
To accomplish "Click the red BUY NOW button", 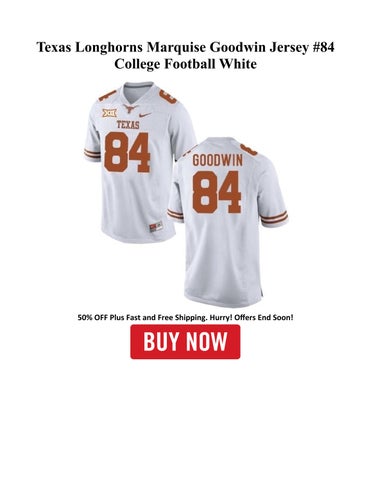I will click(185, 342).
